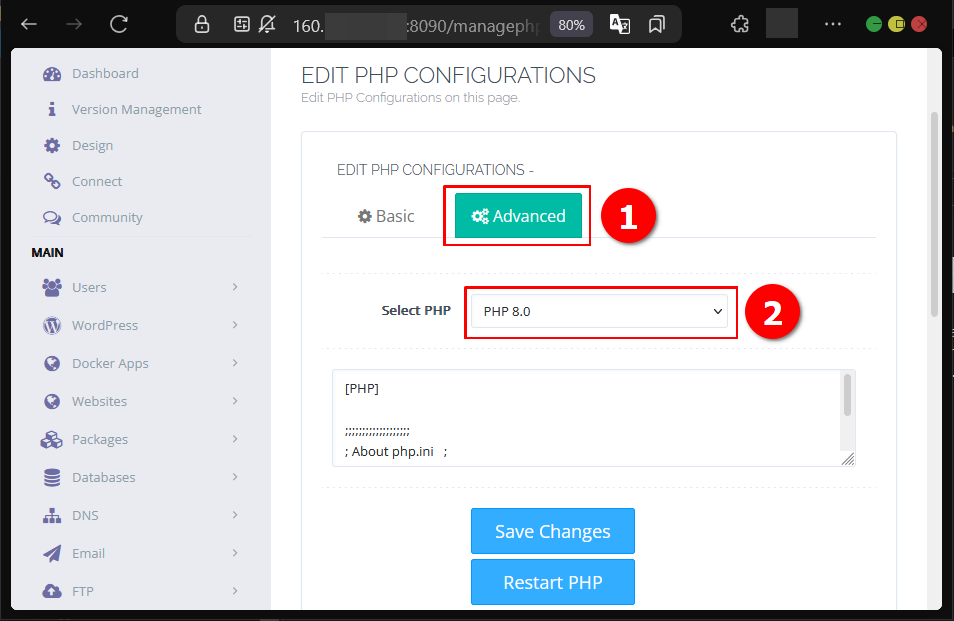Open the browser extensions puzzle icon

[x=740, y=24]
